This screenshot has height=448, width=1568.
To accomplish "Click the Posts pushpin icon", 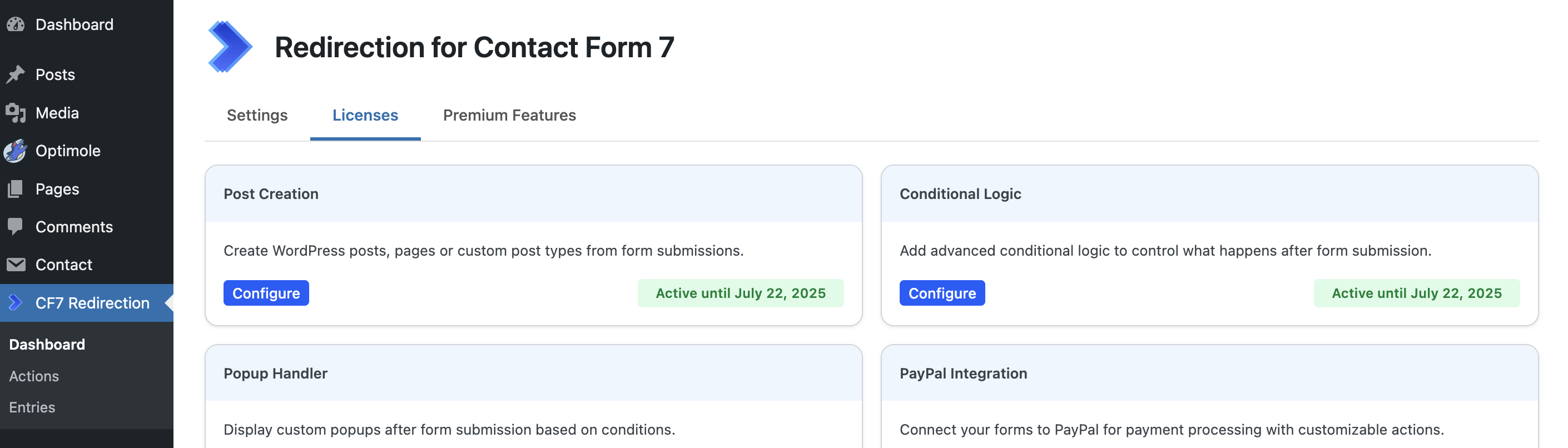I will click(16, 74).
